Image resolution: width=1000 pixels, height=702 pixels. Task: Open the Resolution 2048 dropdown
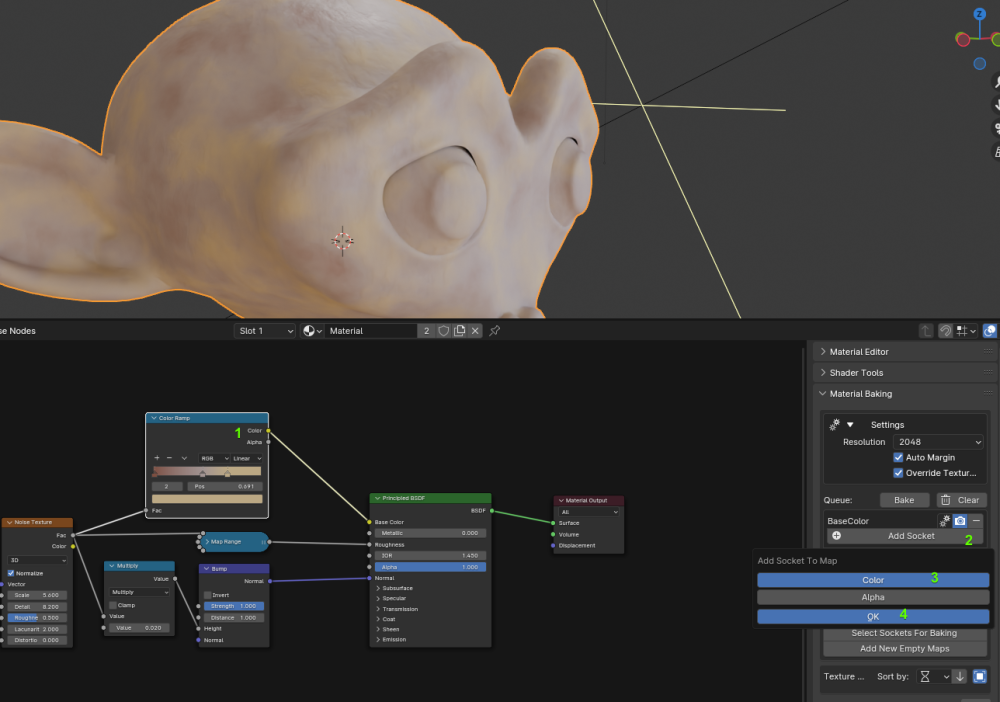point(938,442)
